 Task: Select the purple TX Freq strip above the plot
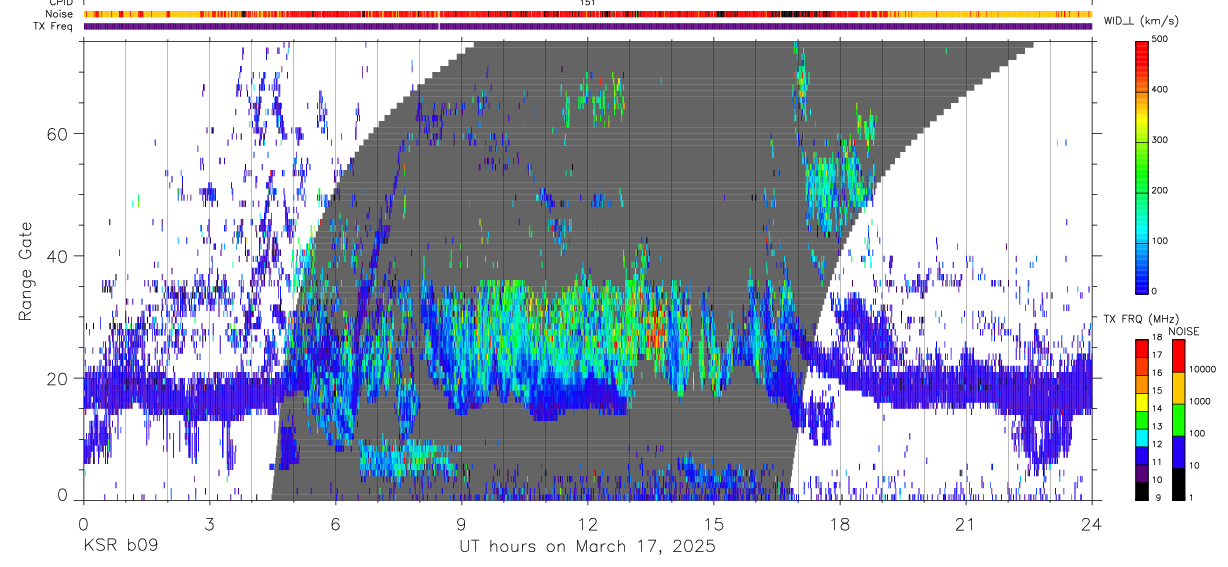coord(588,27)
